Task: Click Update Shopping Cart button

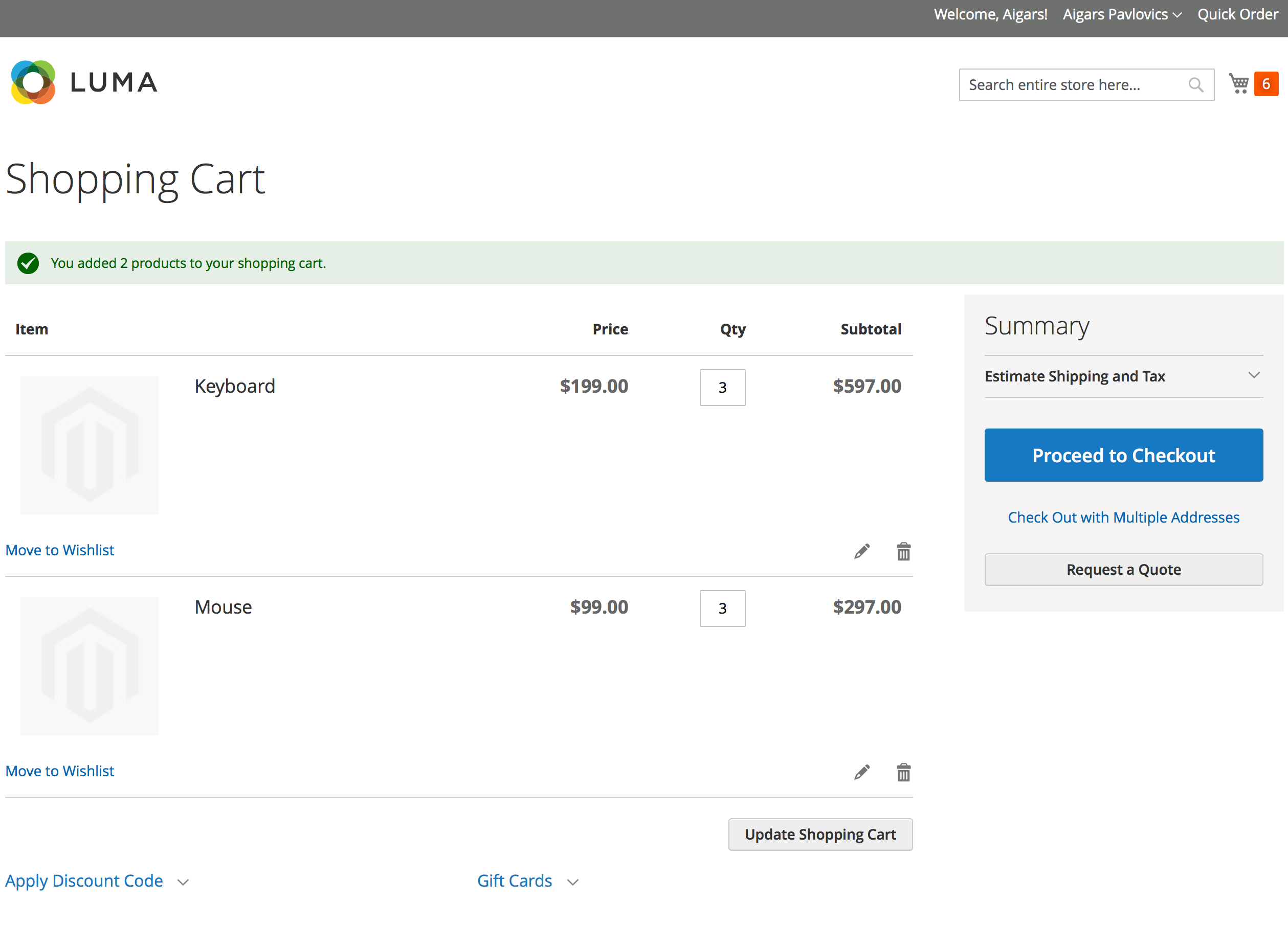Action: [819, 835]
